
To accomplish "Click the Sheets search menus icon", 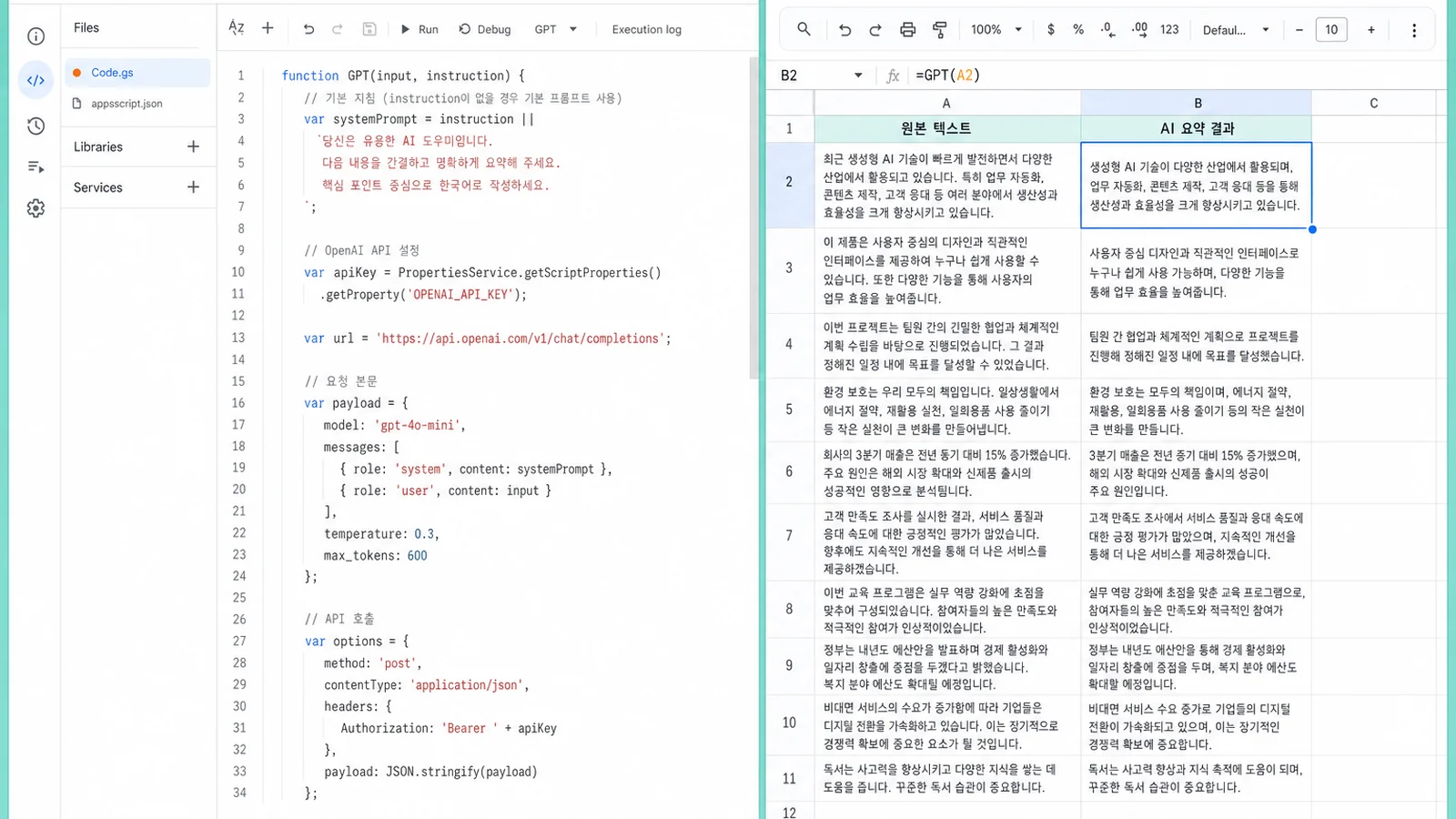I will tap(804, 29).
